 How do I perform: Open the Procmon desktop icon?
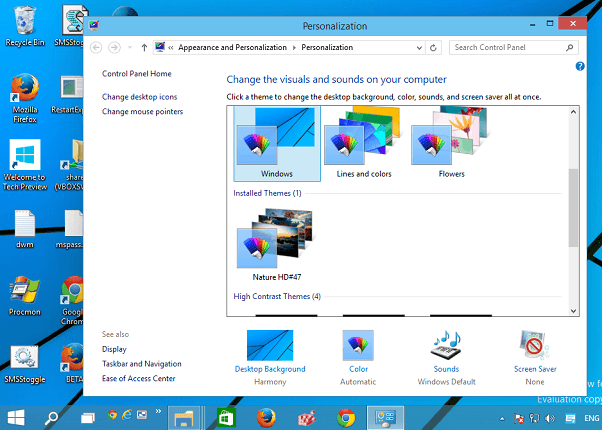coord(25,296)
